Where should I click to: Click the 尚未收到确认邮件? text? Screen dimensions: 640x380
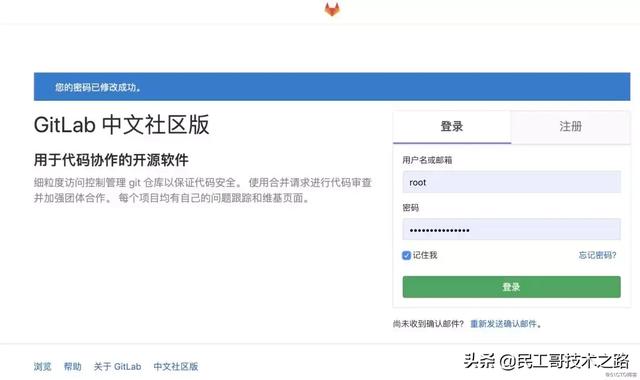coord(428,324)
